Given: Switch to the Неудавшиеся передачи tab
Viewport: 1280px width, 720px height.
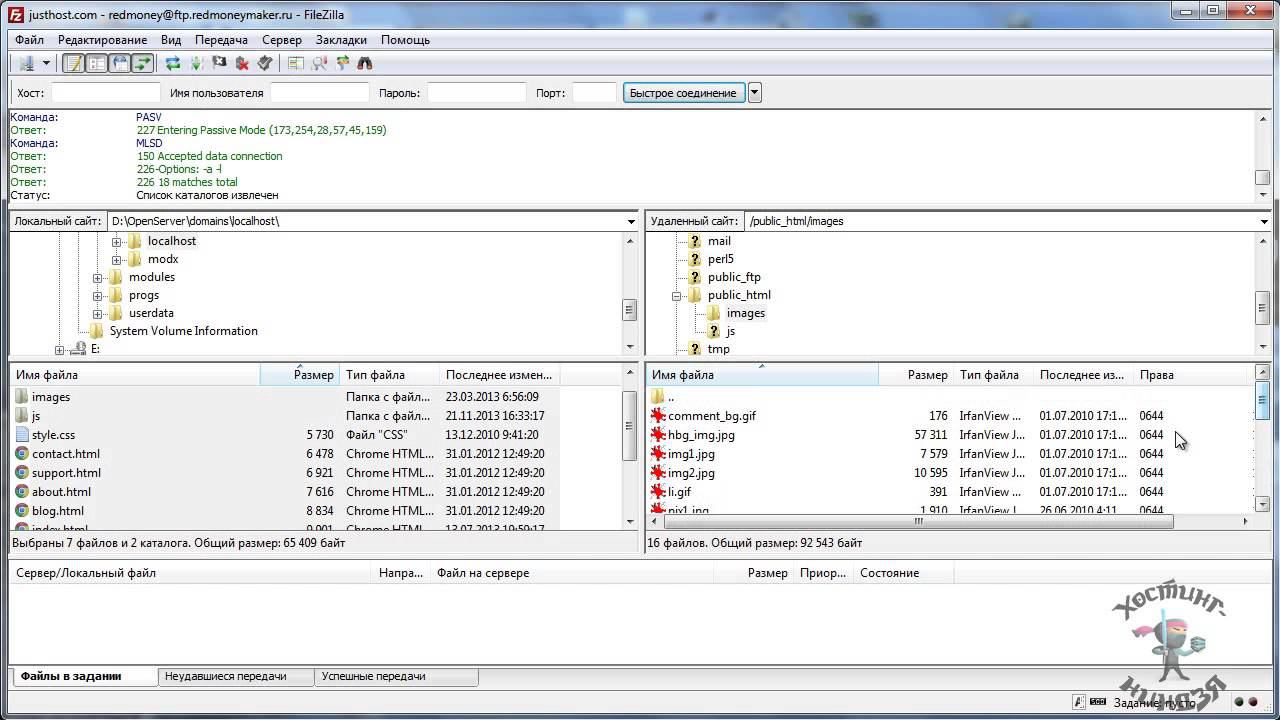Looking at the screenshot, I should pyautogui.click(x=226, y=676).
